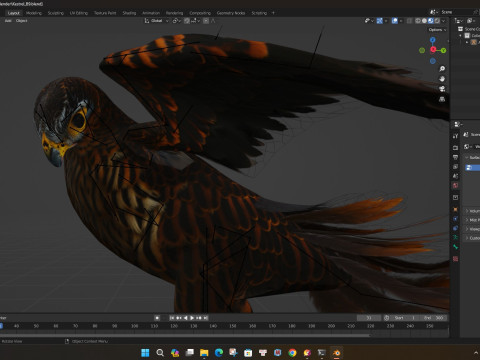Screen dimensions: 480x360
Task: Open the Render properties tab
Action: pyautogui.click(x=455, y=148)
